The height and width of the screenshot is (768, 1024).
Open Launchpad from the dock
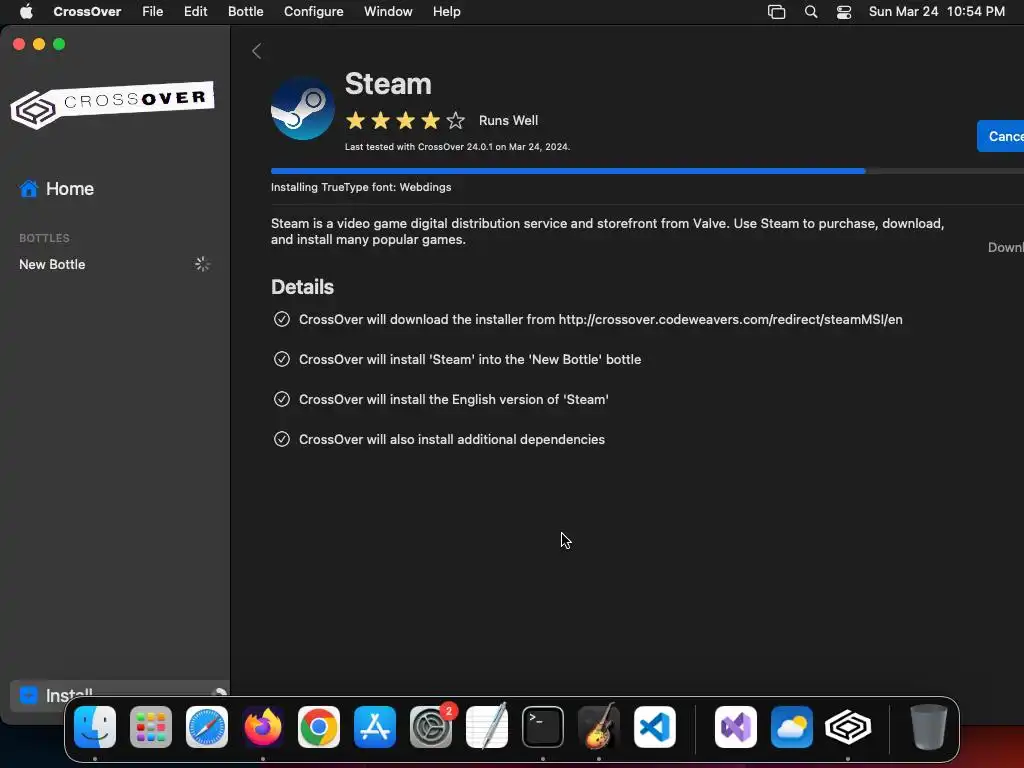coord(151,726)
